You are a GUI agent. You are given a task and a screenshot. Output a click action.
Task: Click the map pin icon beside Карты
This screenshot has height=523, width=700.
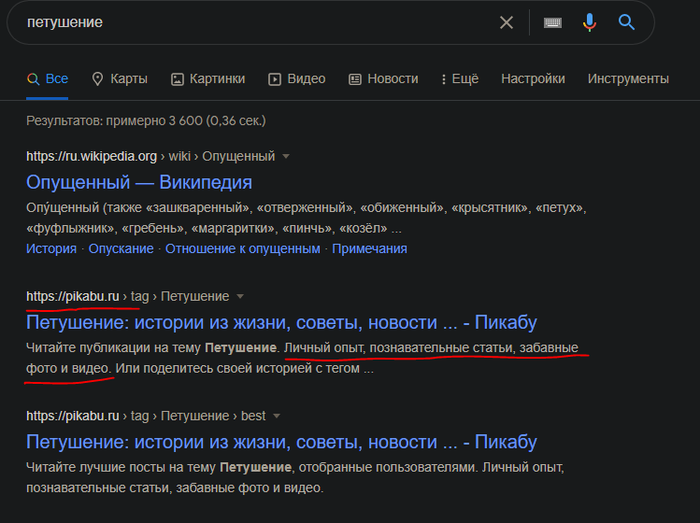(x=97, y=79)
